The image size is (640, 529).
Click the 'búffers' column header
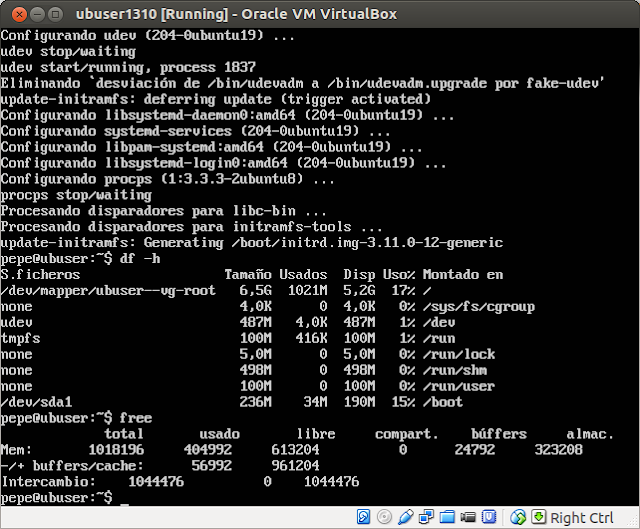point(499,433)
